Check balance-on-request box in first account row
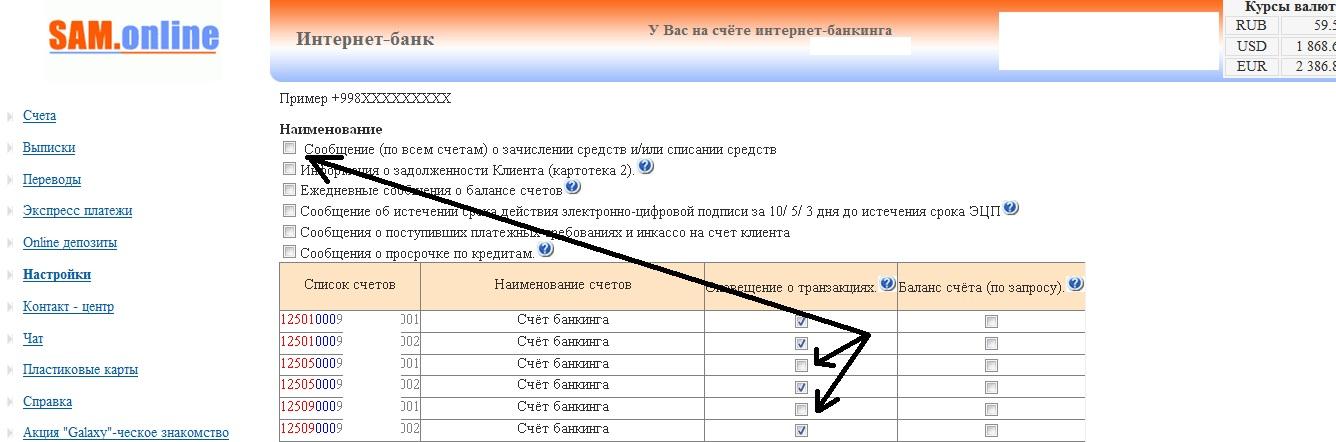Viewport: 1336px width, 442px height. 991,322
